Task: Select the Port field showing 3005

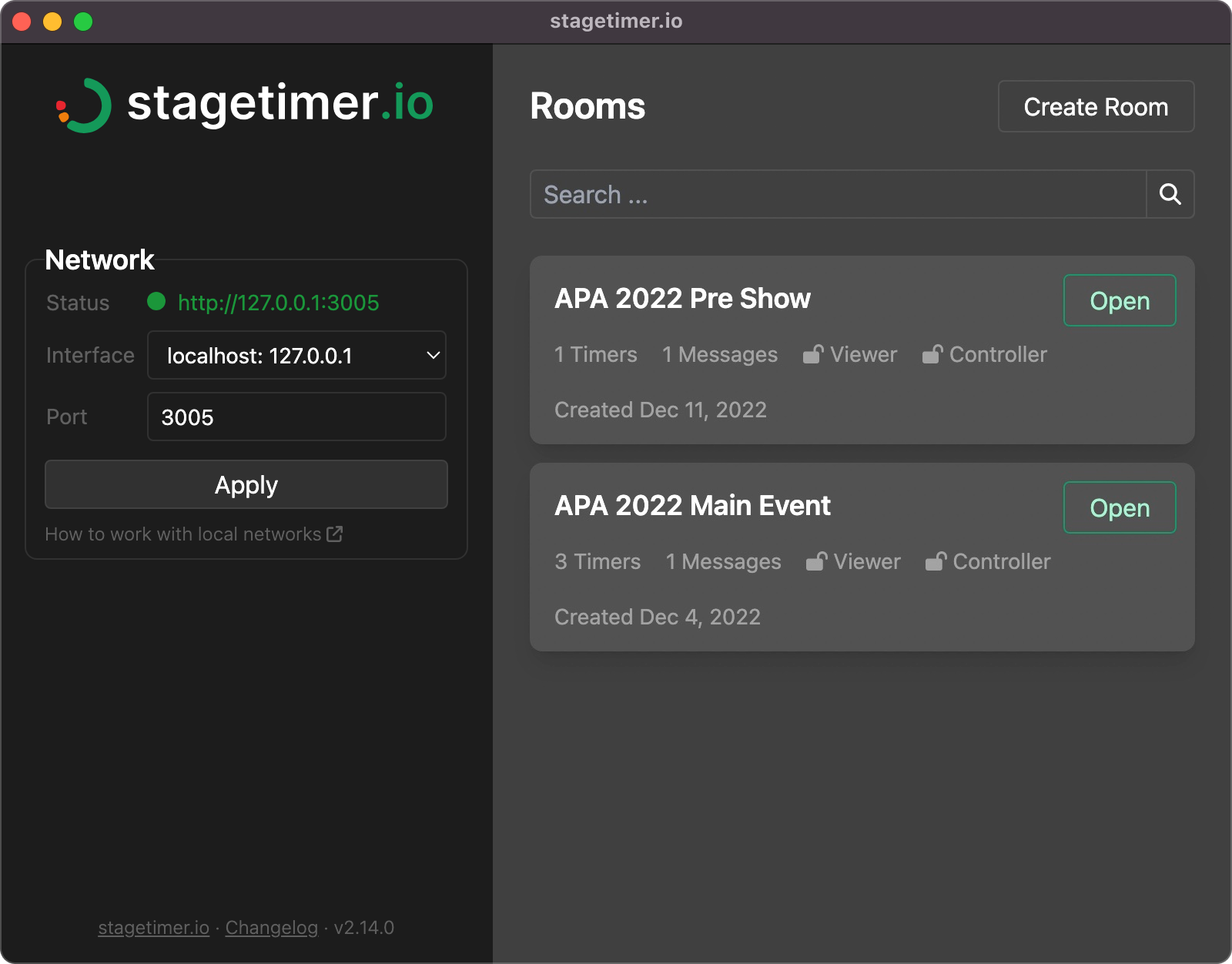Action: tap(296, 417)
